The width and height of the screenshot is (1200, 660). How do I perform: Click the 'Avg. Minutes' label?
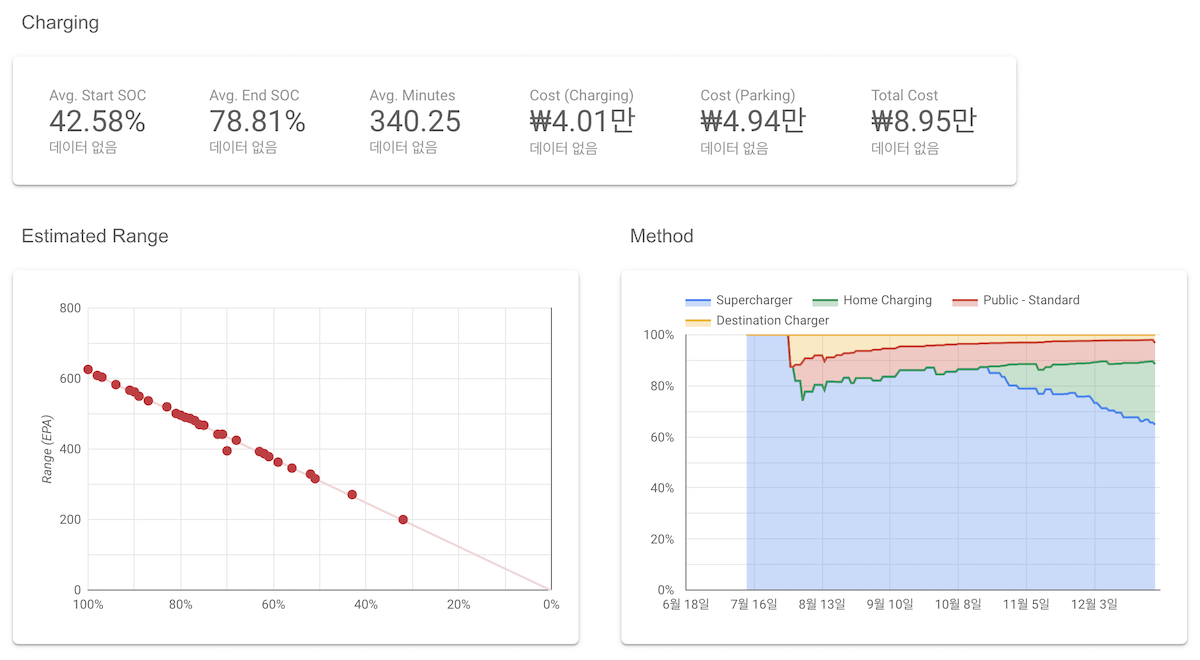pyautogui.click(x=412, y=96)
